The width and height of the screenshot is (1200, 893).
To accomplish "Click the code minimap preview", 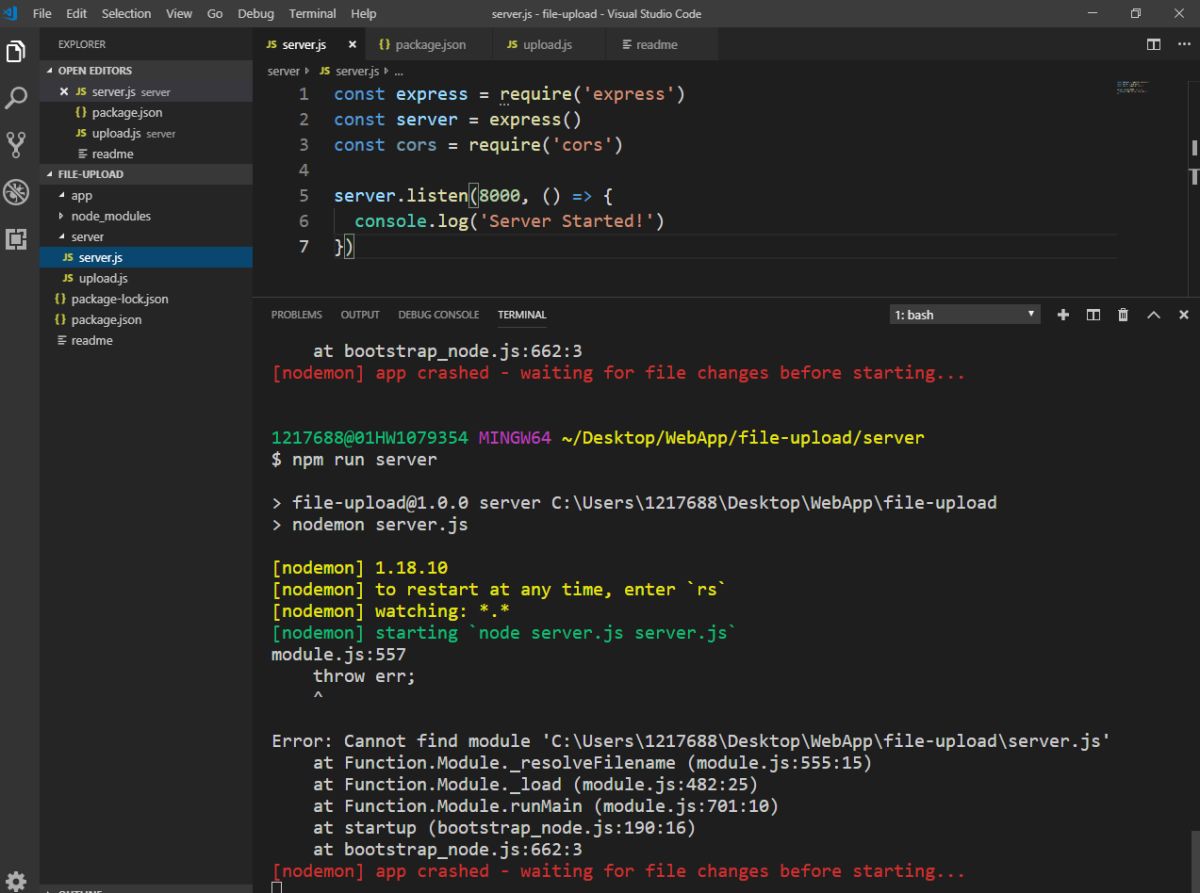I will point(1132,87).
